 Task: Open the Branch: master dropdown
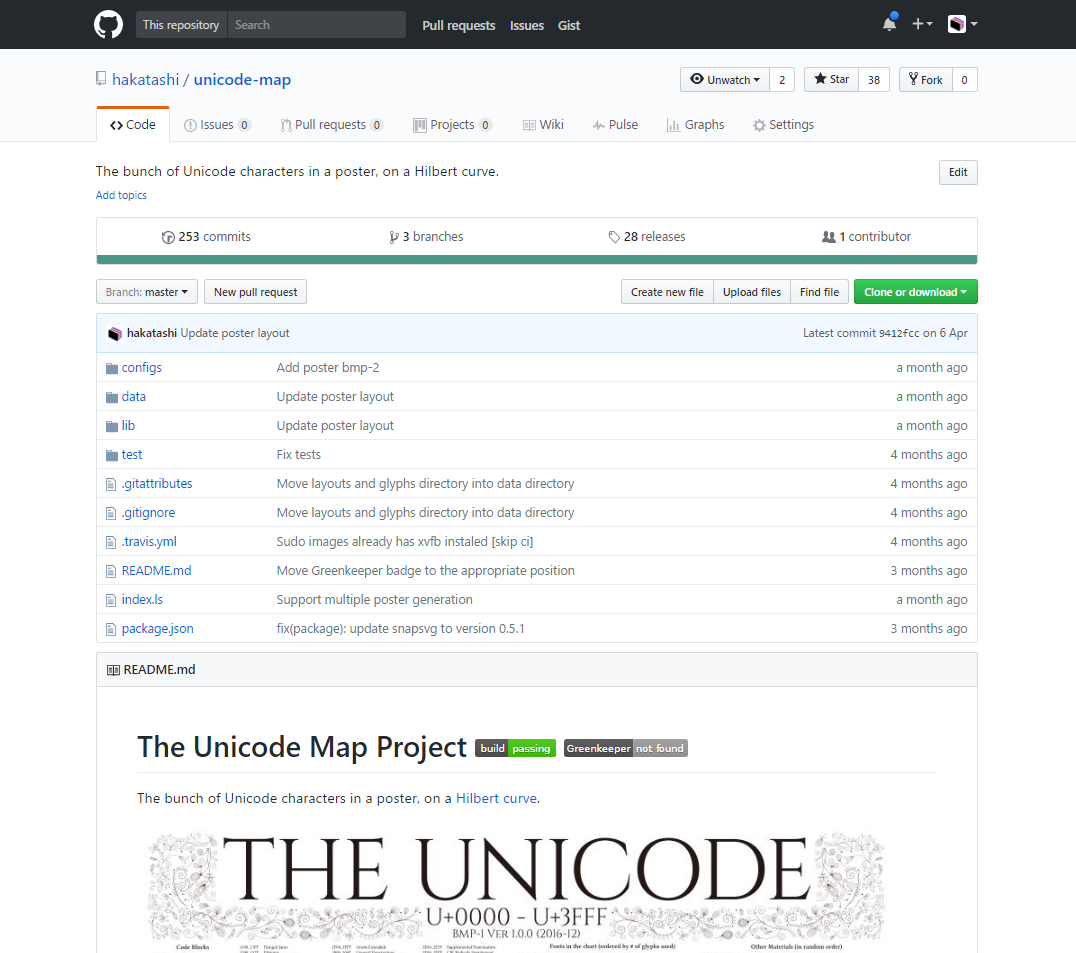(147, 292)
